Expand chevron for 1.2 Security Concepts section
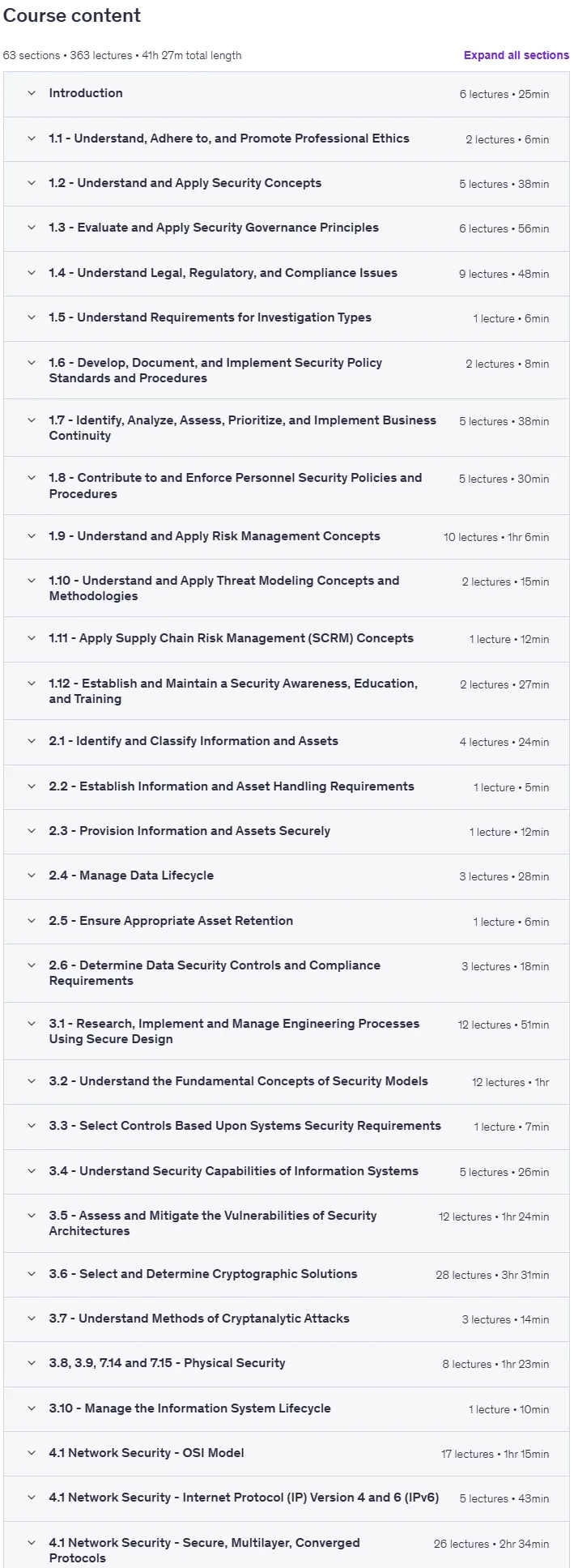 [32, 183]
